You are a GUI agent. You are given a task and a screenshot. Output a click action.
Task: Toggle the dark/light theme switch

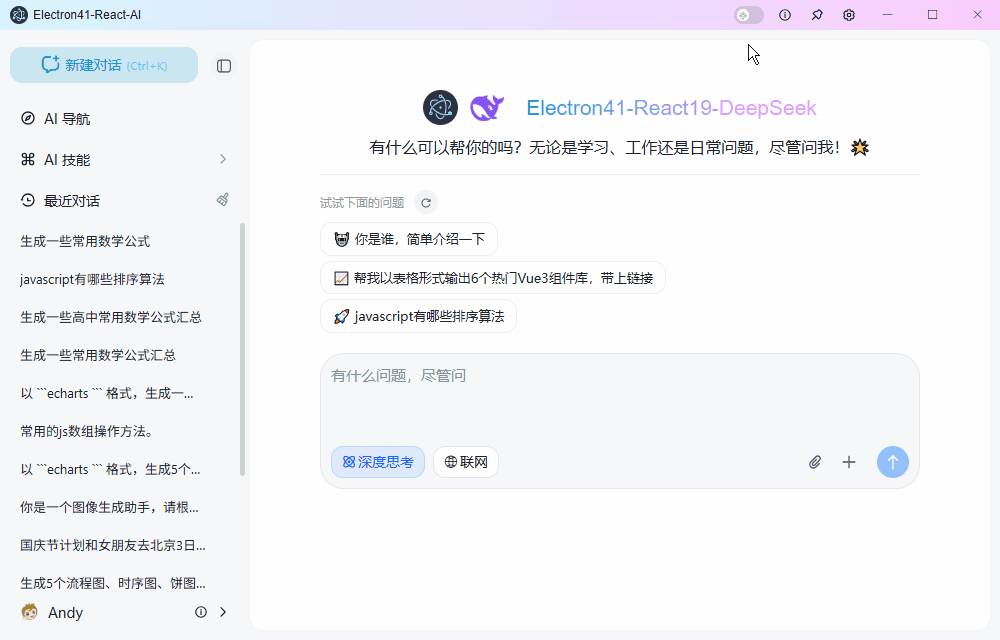(x=749, y=15)
